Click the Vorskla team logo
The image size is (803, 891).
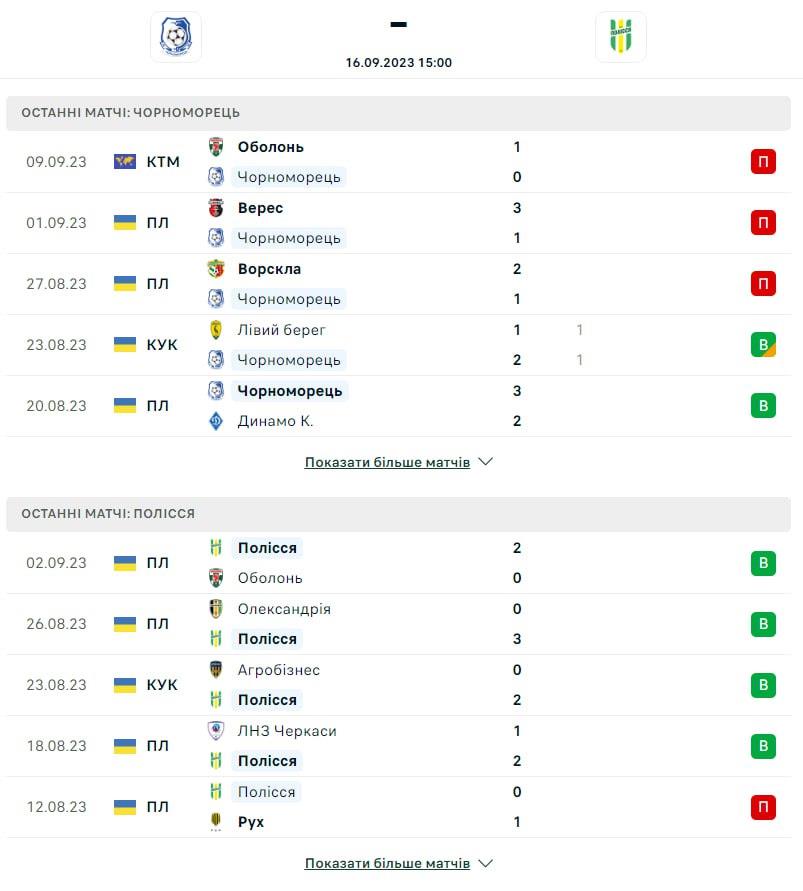(216, 269)
